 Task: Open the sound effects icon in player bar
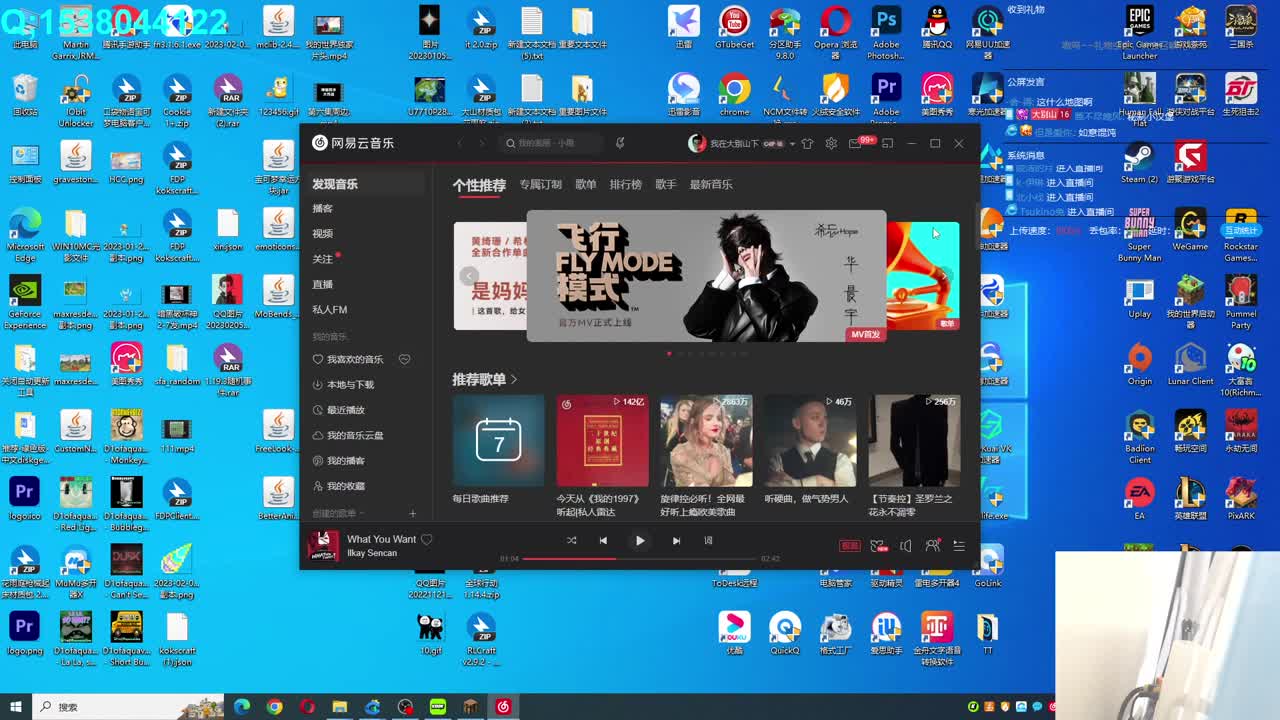878,546
